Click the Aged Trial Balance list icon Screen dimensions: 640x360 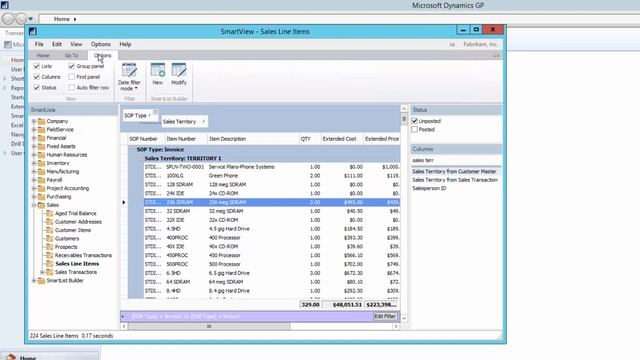point(50,213)
